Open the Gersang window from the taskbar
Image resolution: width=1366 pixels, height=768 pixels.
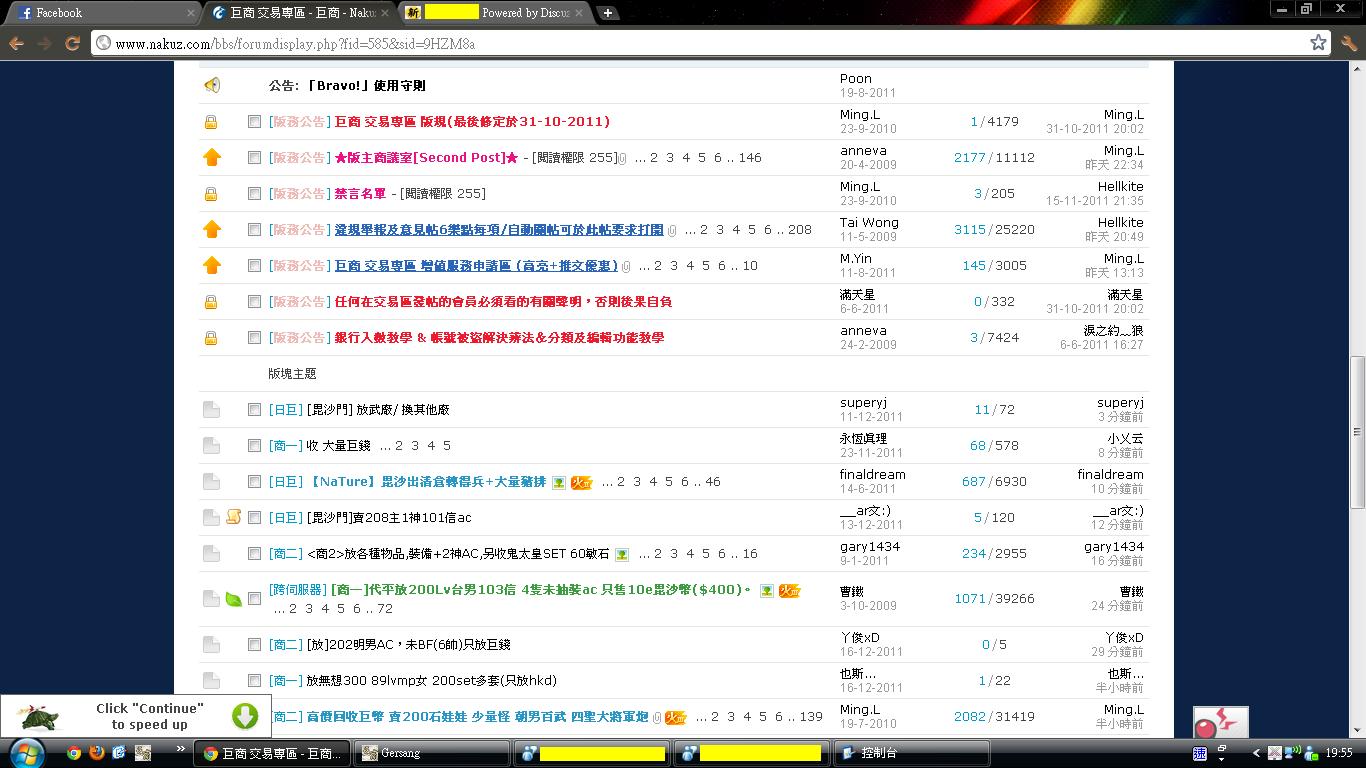[x=432, y=753]
